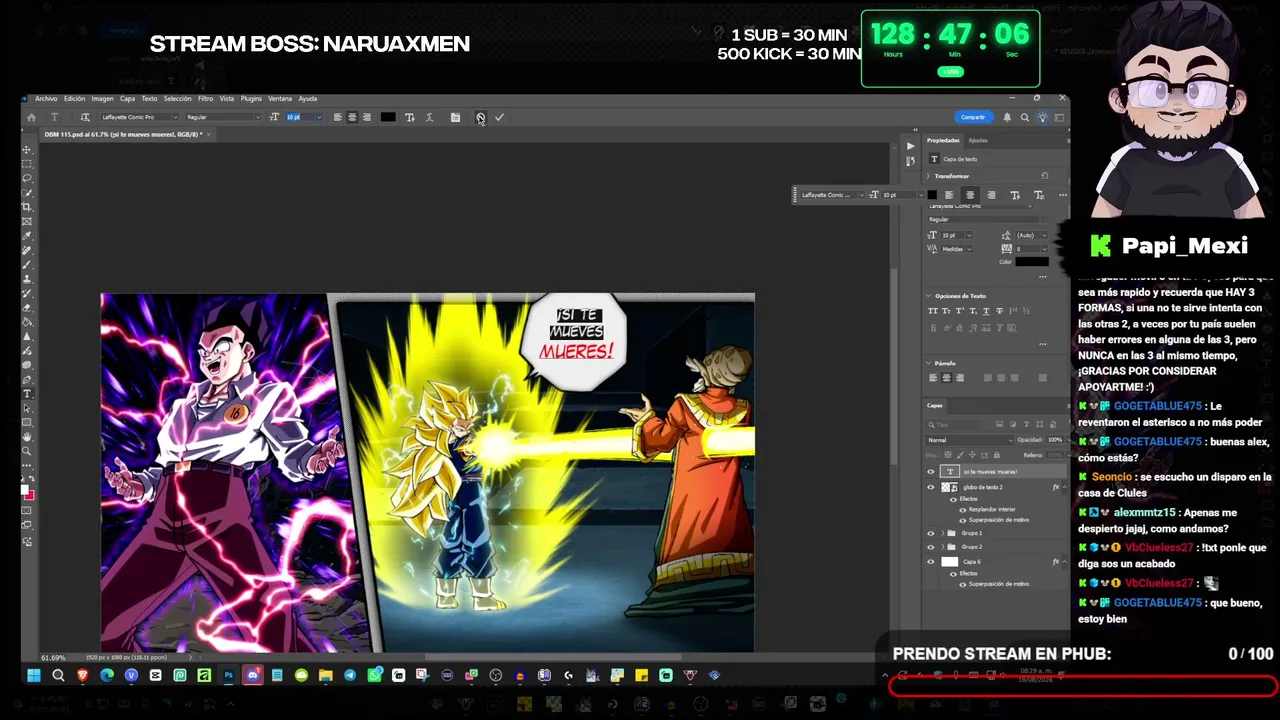Select the Lasso tool
This screenshot has width=1280, height=720.
point(27,178)
